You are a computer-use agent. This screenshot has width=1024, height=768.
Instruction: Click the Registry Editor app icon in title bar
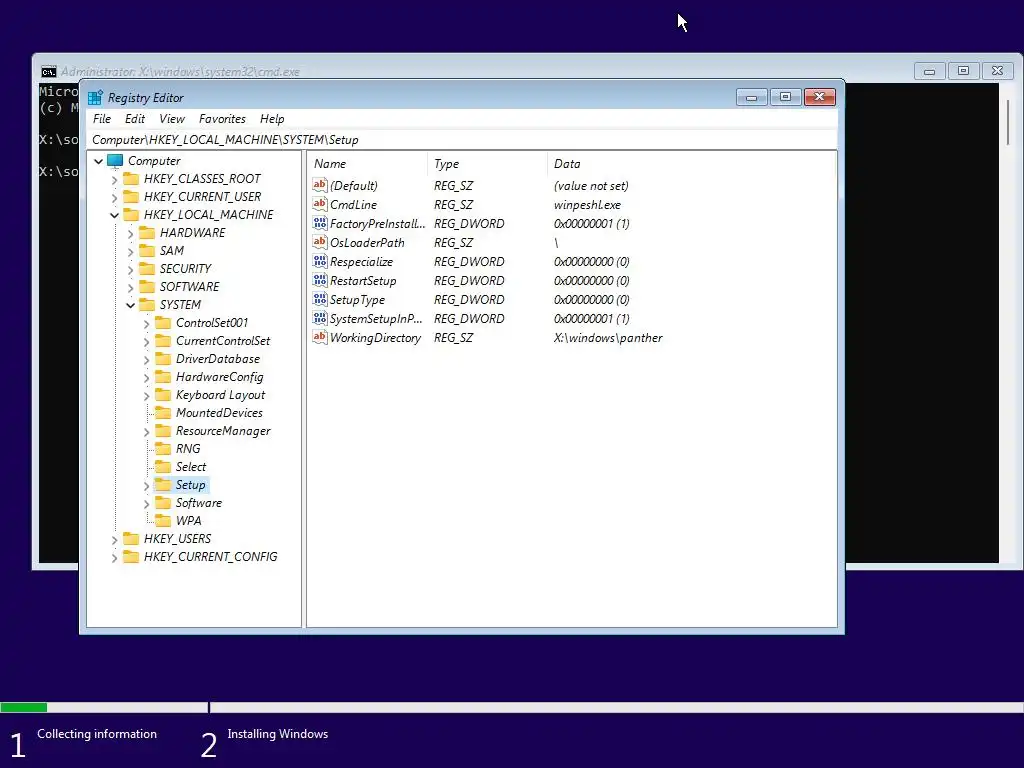(x=95, y=97)
